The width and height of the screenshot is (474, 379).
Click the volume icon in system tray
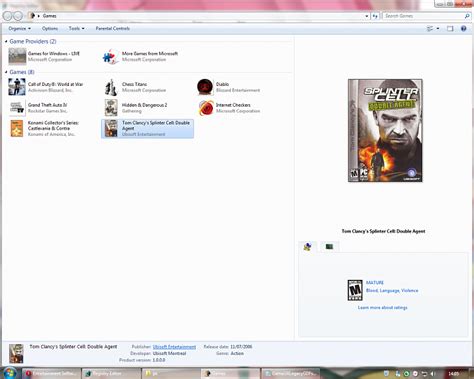click(x=433, y=374)
